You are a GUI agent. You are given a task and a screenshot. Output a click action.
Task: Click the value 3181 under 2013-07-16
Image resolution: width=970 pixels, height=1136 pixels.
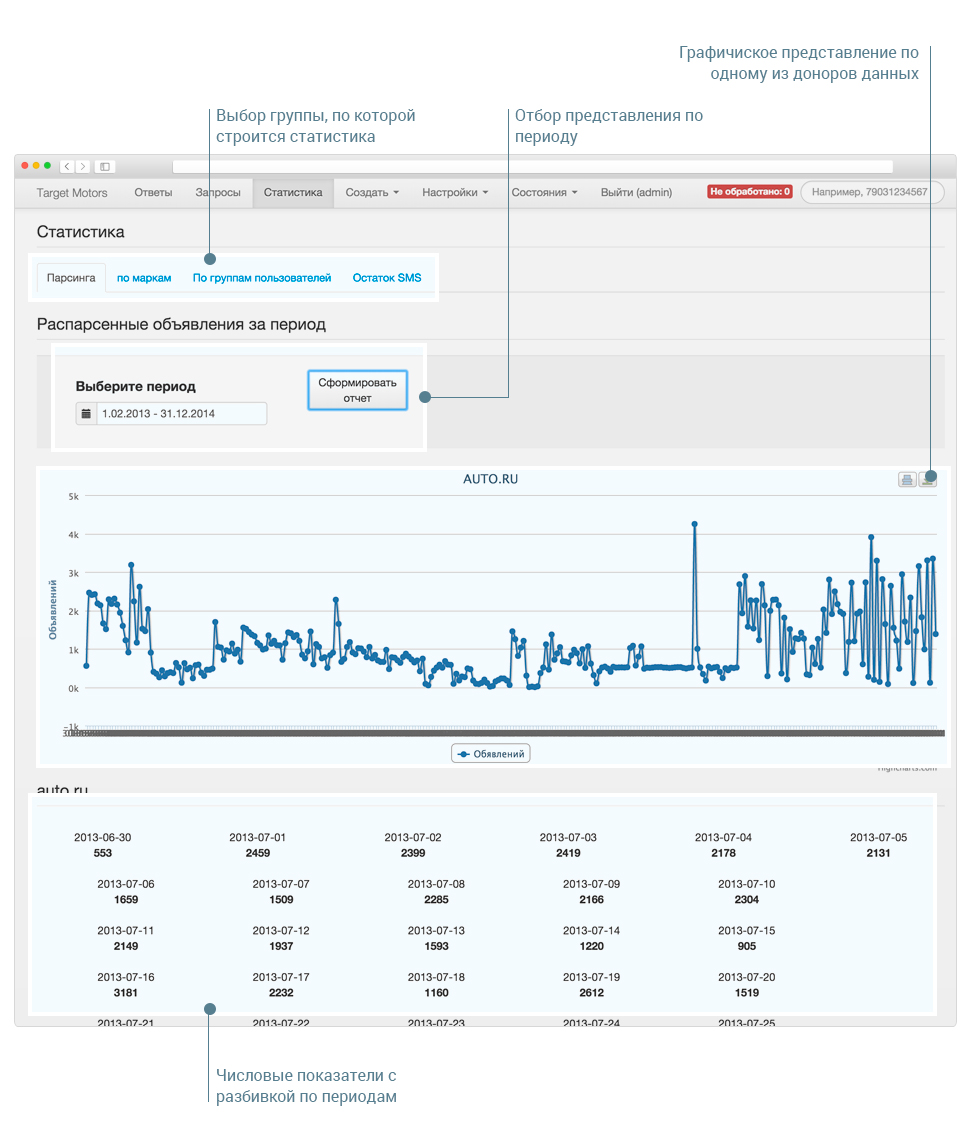(x=126, y=993)
